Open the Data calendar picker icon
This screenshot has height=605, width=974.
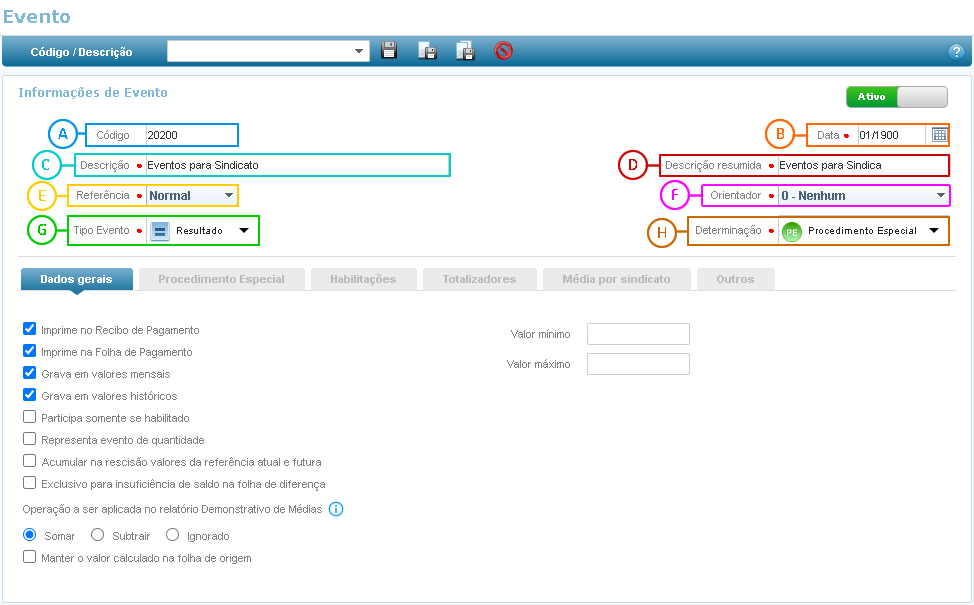point(939,135)
